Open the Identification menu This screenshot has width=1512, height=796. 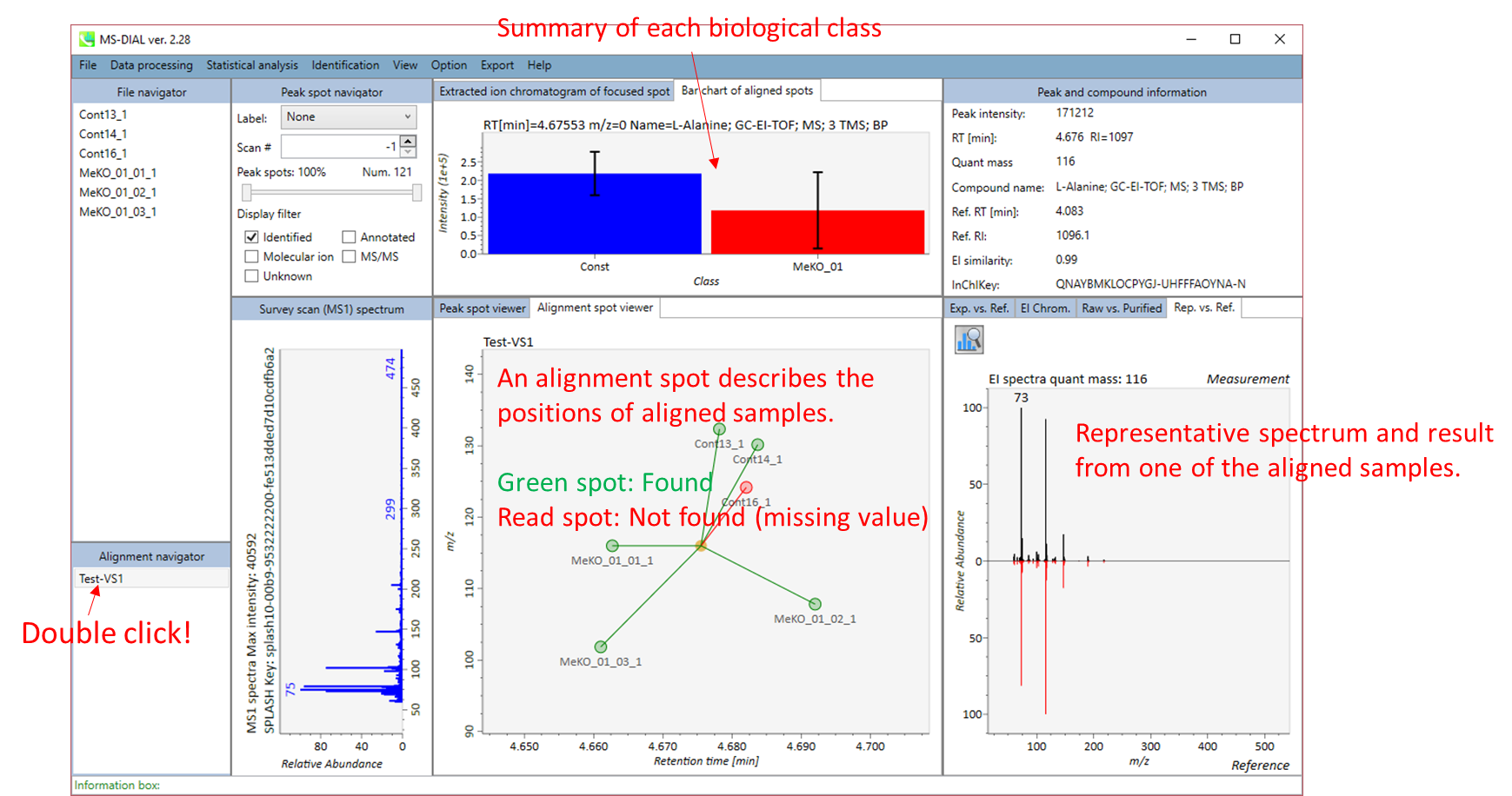345,65
